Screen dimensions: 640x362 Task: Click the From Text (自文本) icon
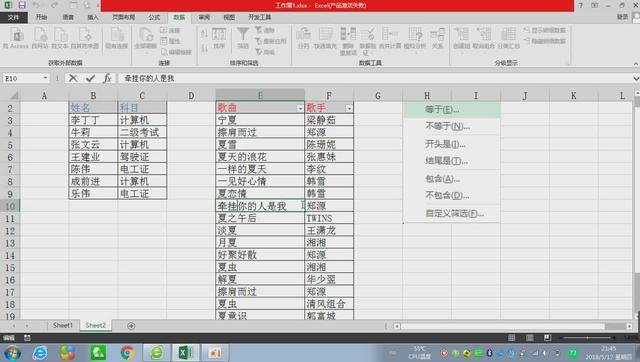coord(60,38)
